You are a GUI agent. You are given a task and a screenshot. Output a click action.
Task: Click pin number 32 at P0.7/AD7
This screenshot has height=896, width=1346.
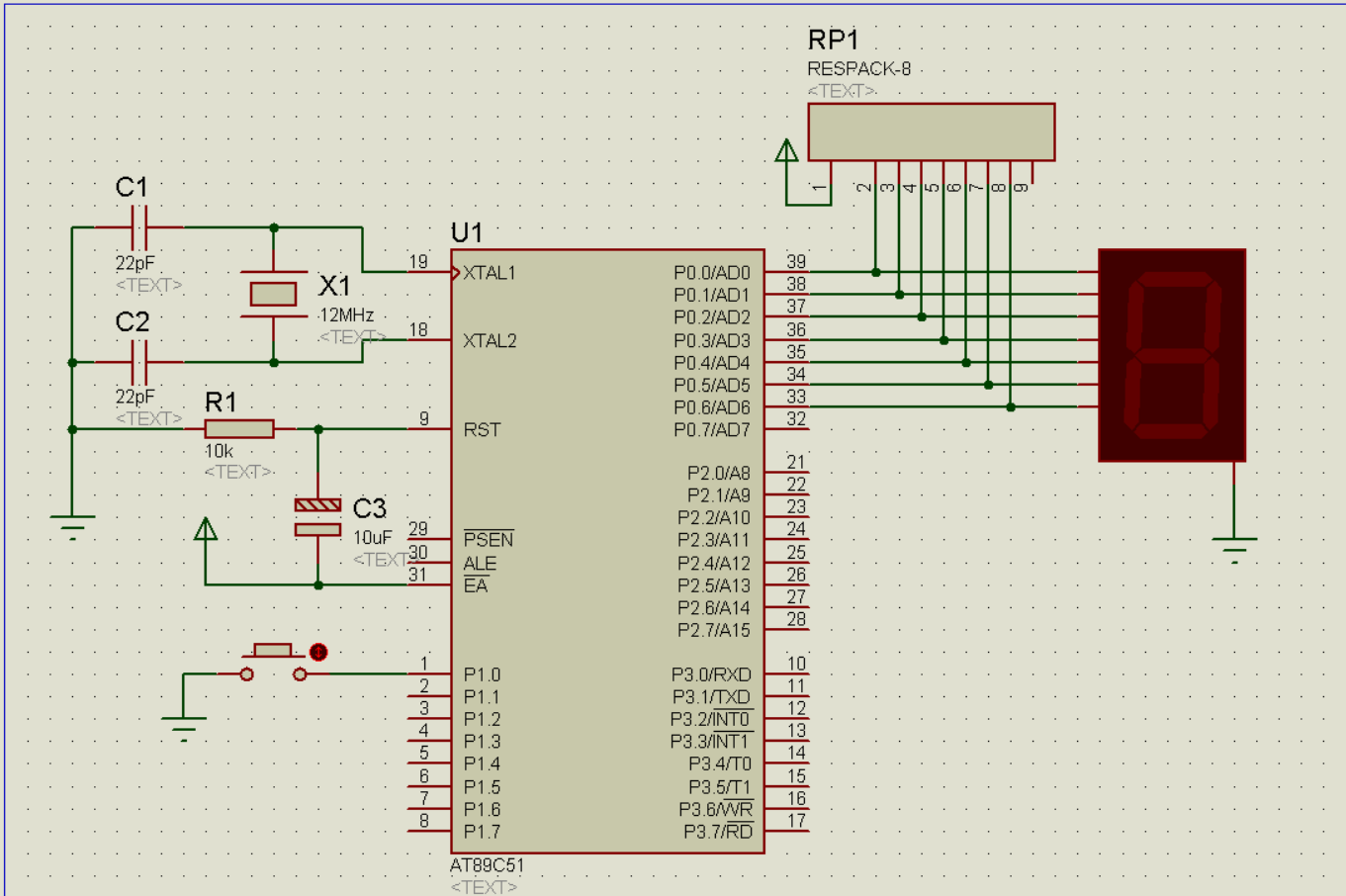796,419
